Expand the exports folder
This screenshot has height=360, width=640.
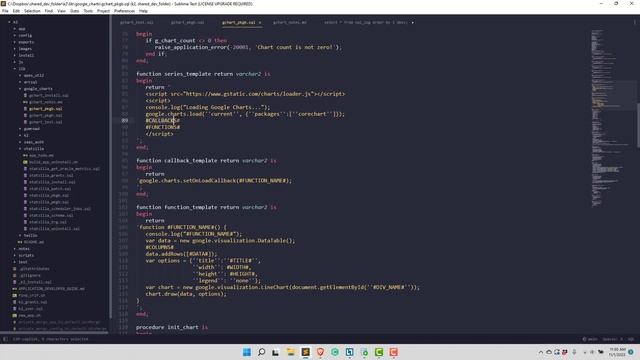tap(15, 42)
